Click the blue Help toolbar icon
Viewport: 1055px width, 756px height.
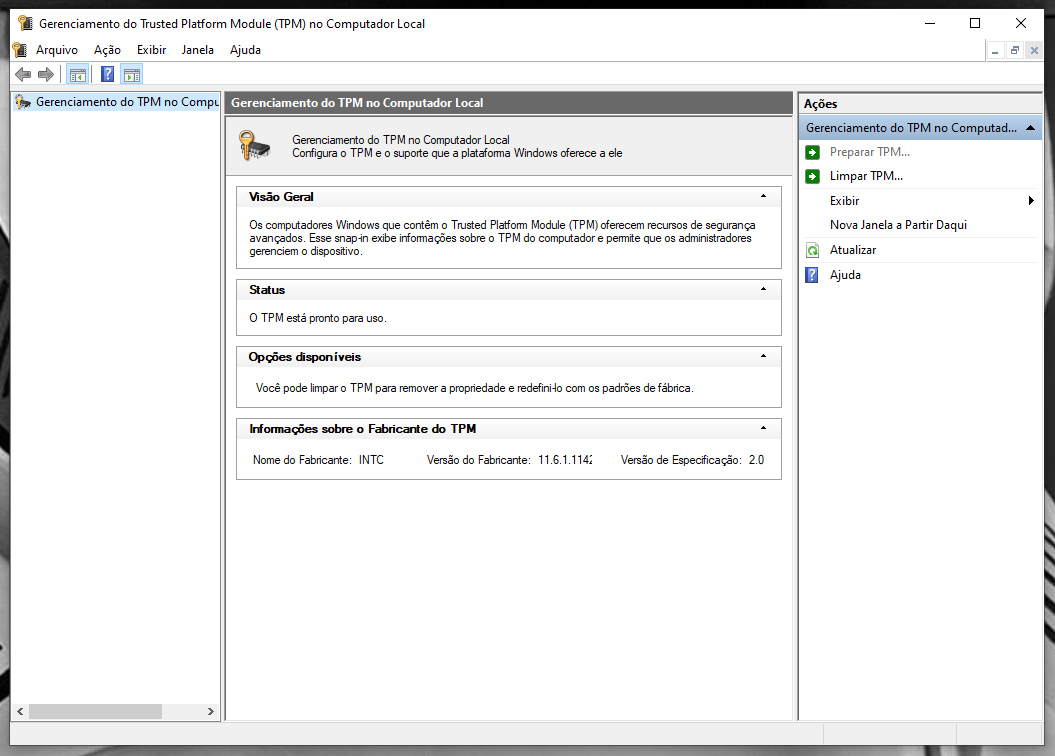click(x=107, y=74)
